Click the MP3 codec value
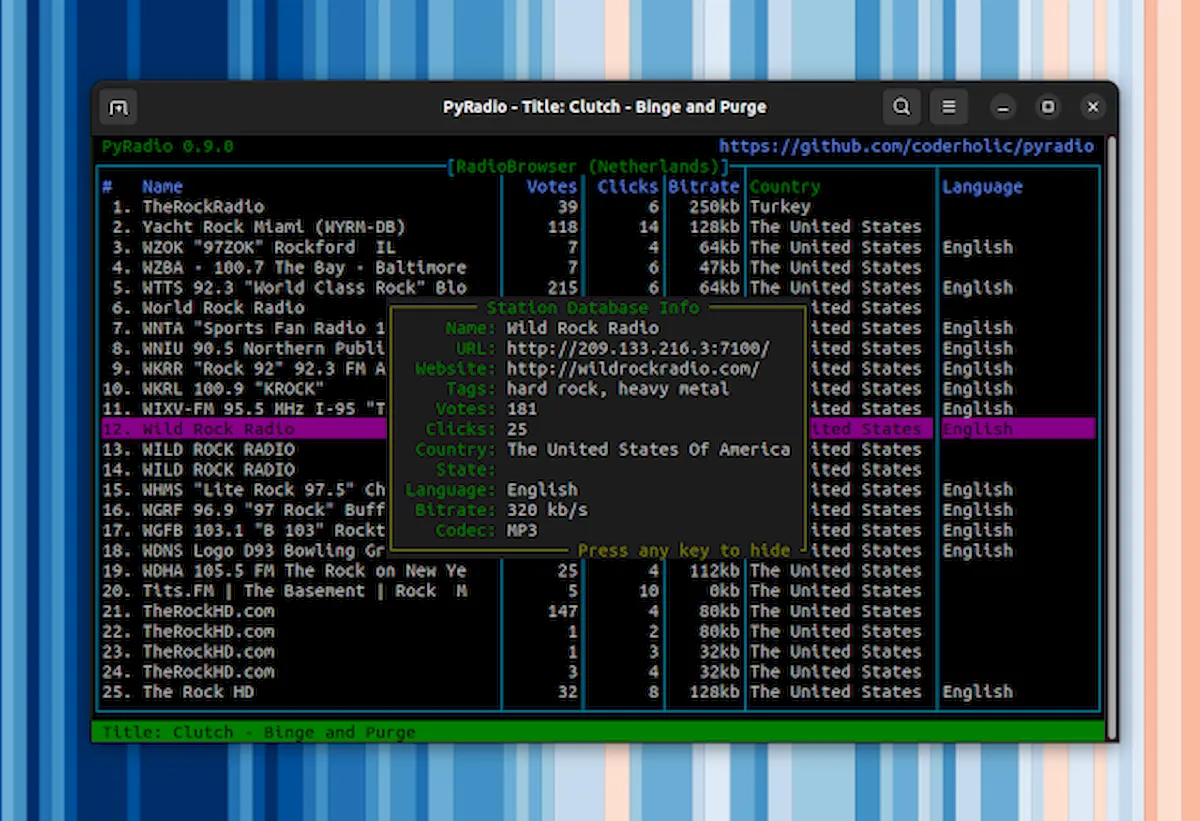1200x821 pixels. (x=522, y=530)
